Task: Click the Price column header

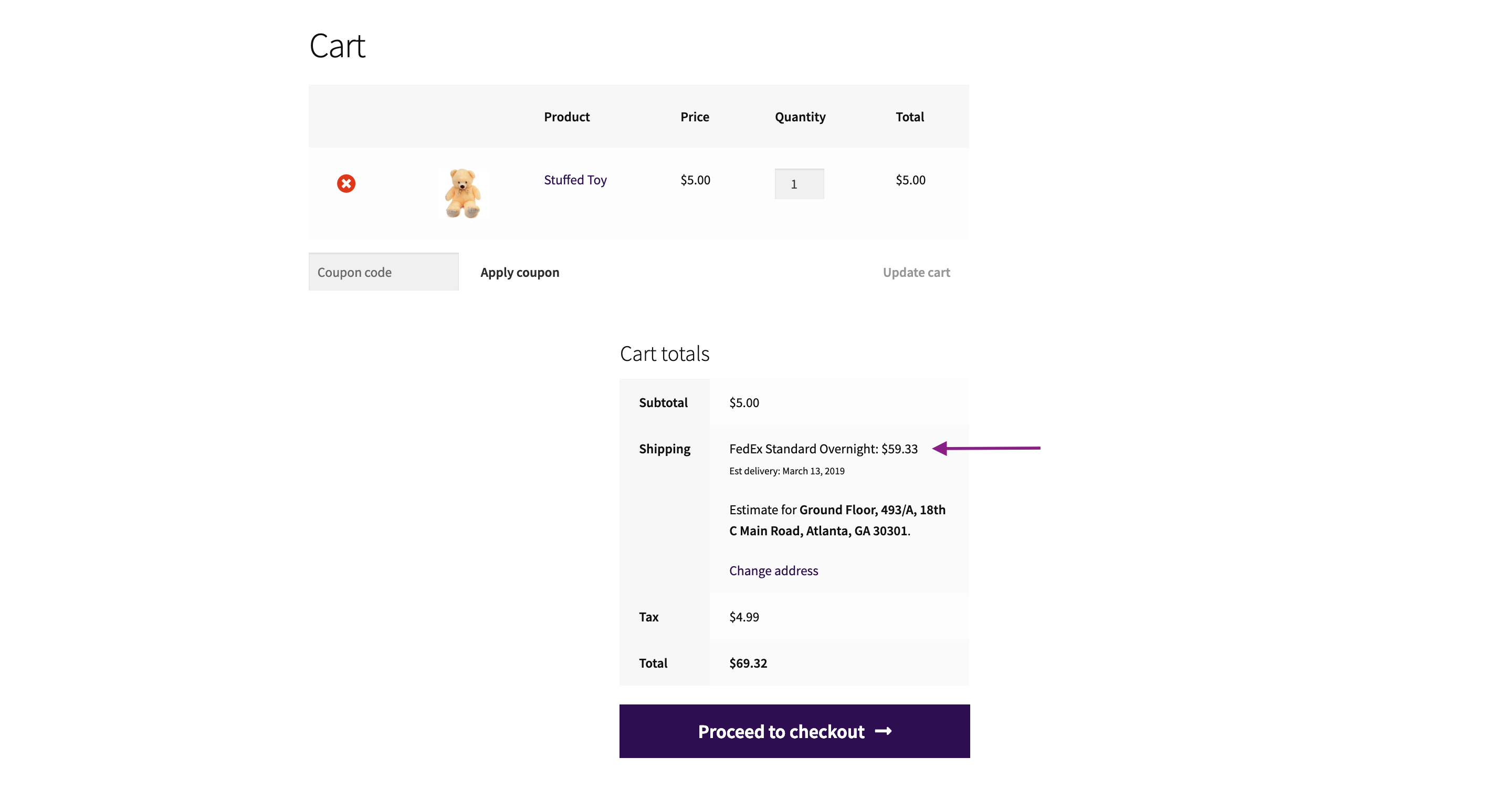Action: pos(695,117)
